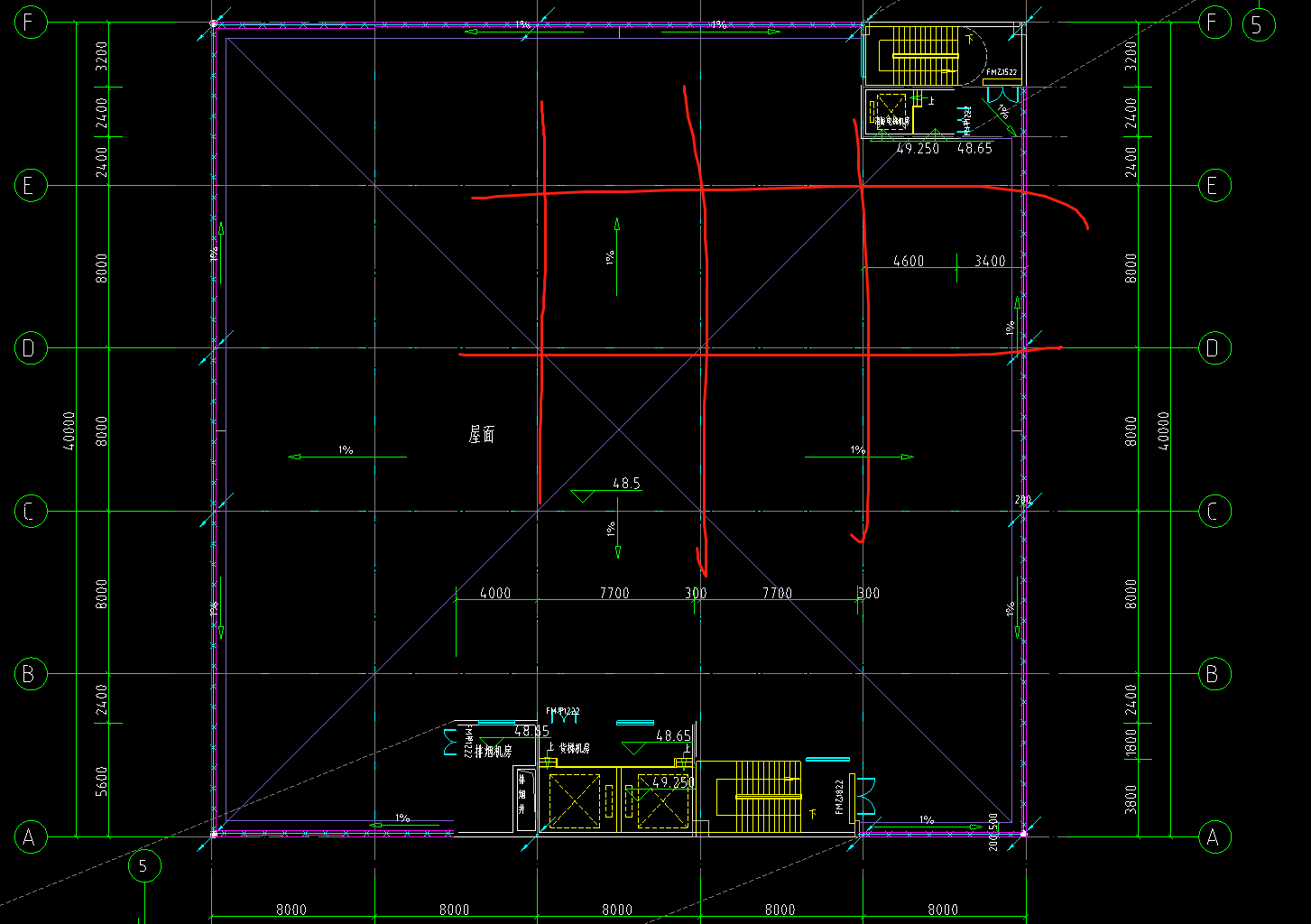
Task: Select elevator shaft box under 49.250 at bottom
Action: (662, 800)
